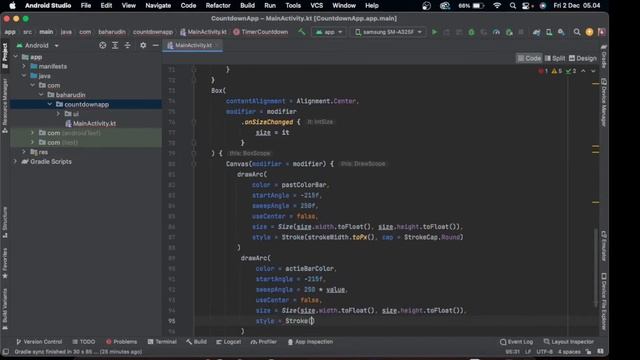Click the status bar tool windows icon
Image resolution: width=640 pixels, height=360 pixels.
[x=6, y=351]
